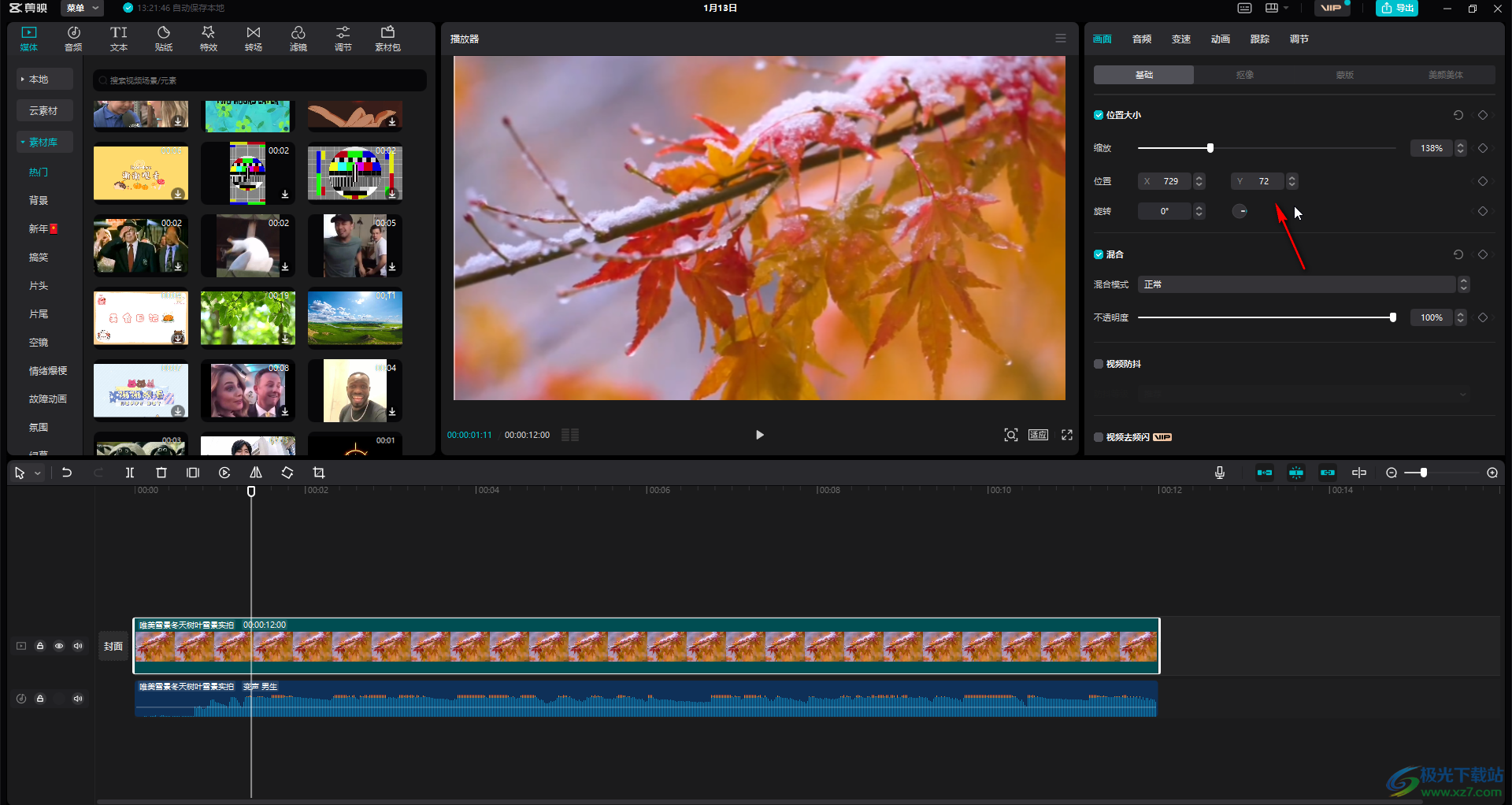Enable the video de-flicker (视频去频闪) checkbox
Image resolution: width=1512 pixels, height=805 pixels.
[1099, 437]
